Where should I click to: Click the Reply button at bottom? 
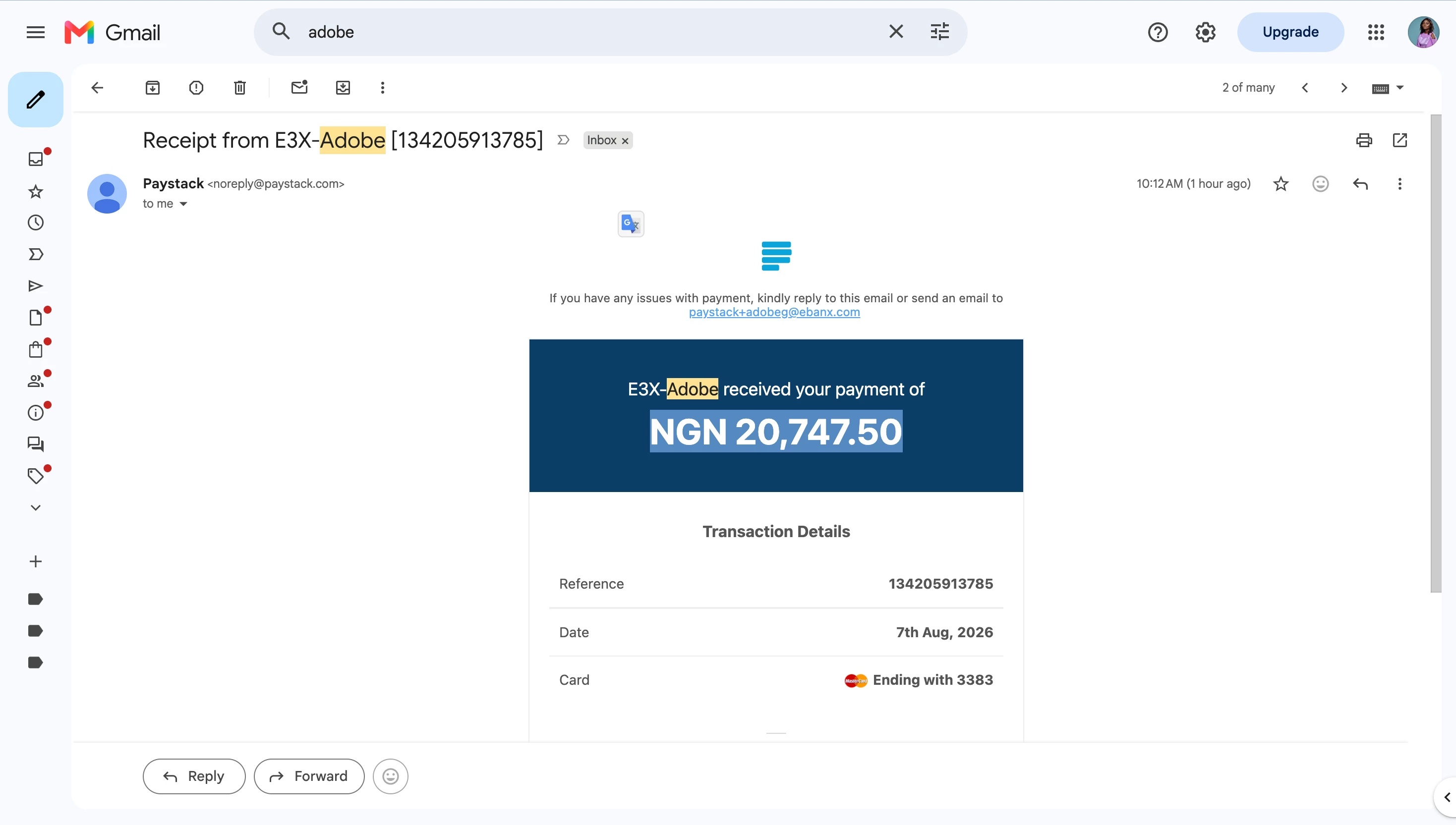pyautogui.click(x=194, y=776)
